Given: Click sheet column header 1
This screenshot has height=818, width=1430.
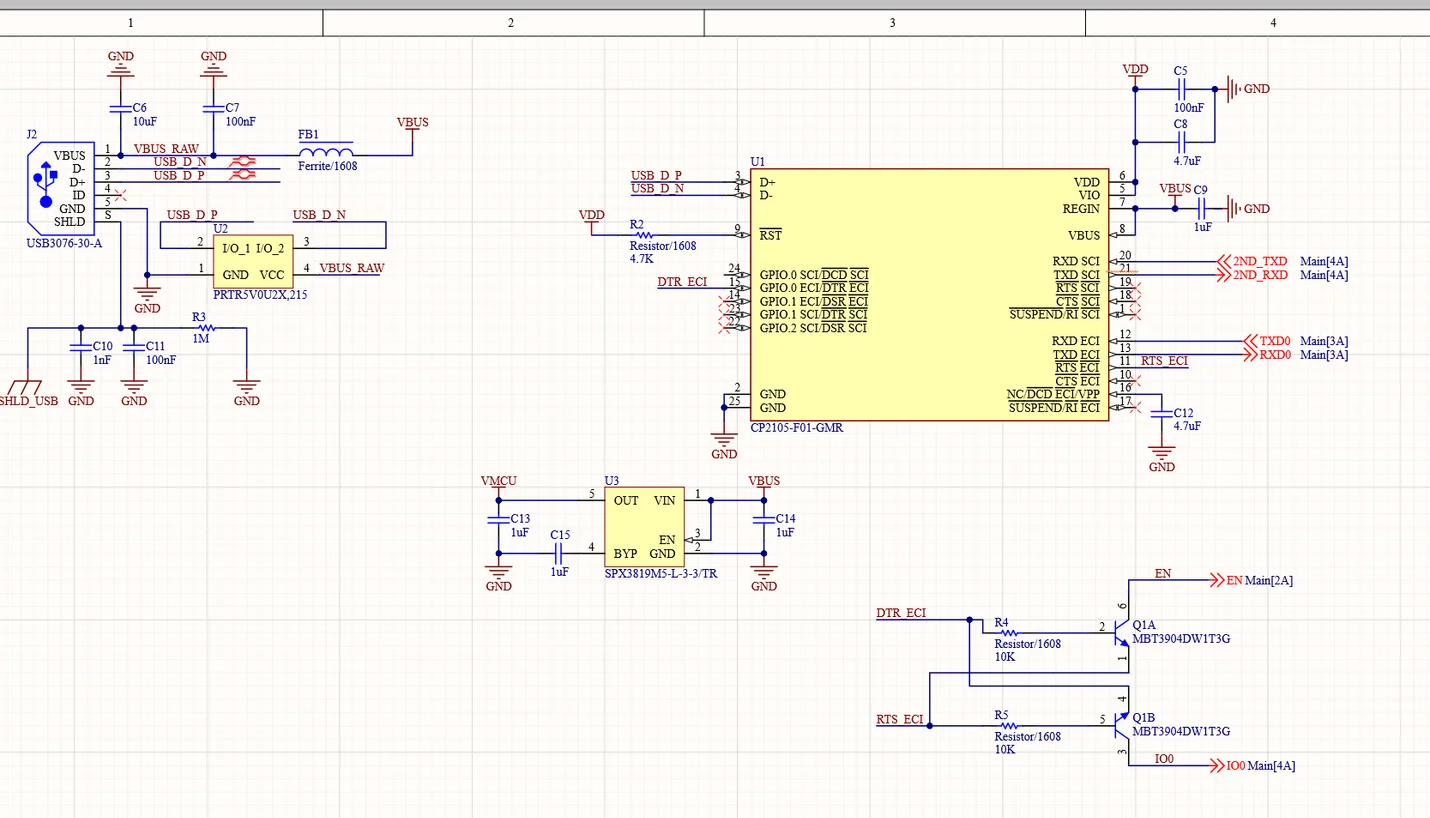Looking at the screenshot, I should (129, 22).
